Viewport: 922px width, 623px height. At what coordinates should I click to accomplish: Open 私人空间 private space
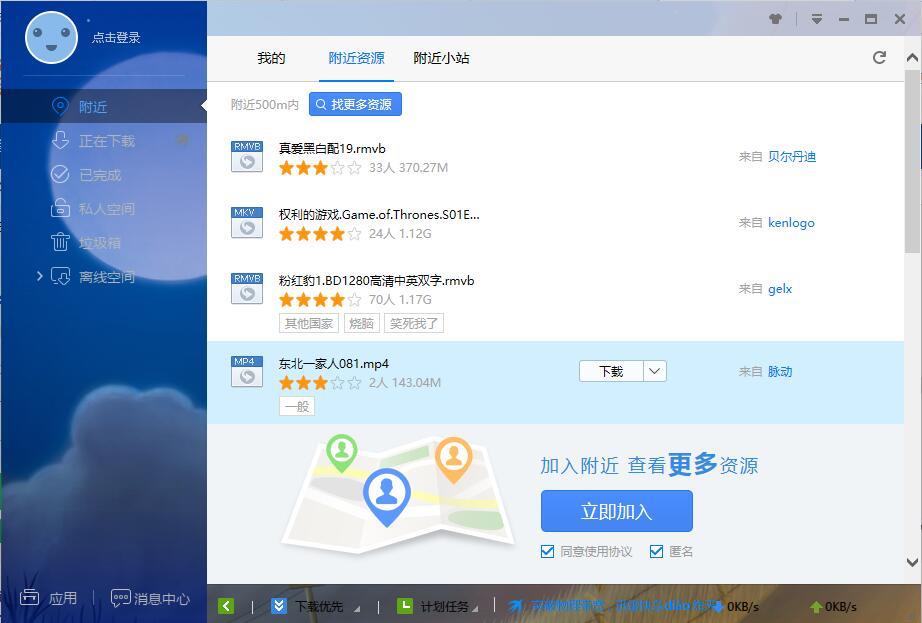[106, 209]
